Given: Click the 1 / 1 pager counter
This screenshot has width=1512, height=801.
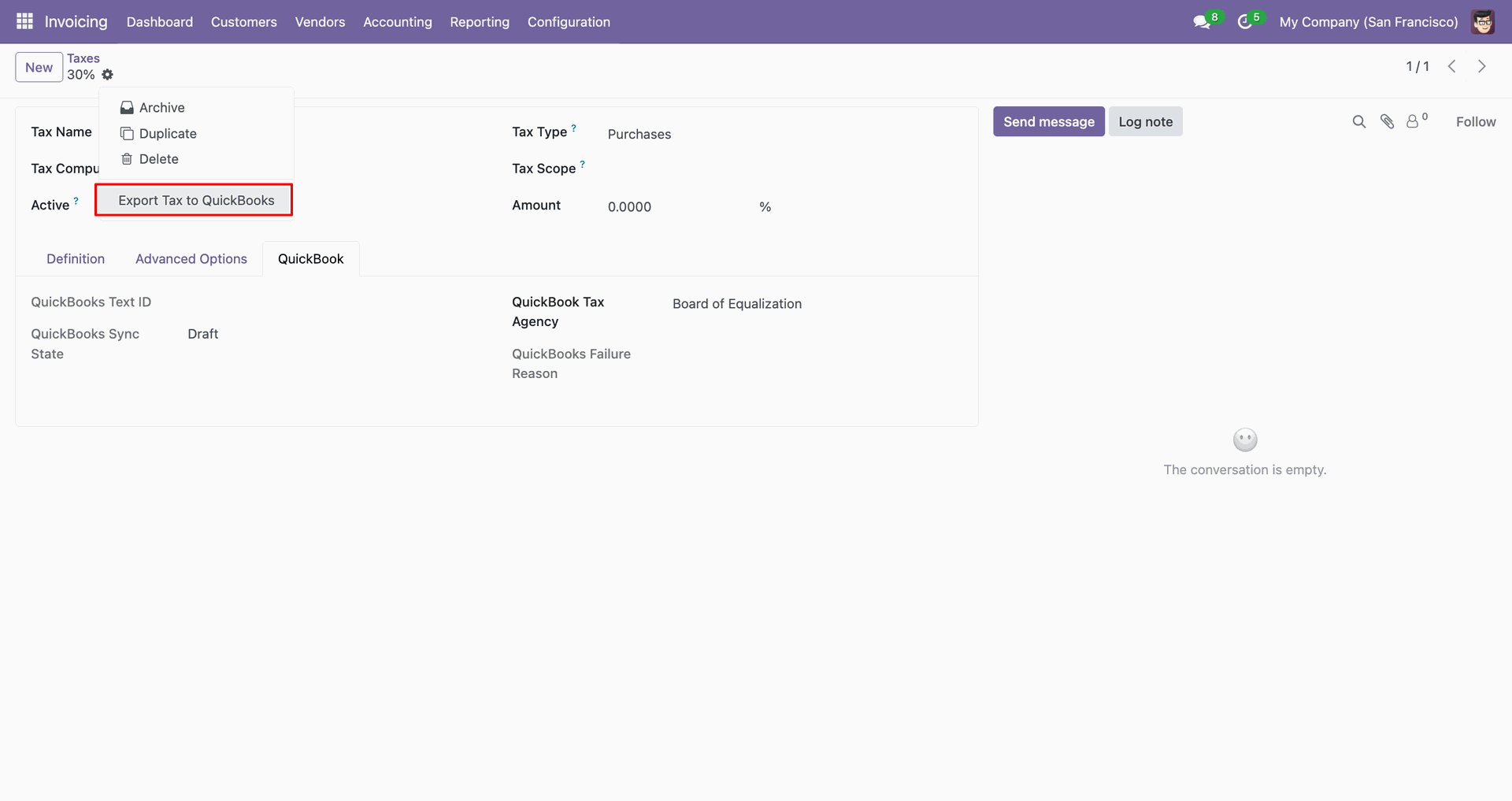Looking at the screenshot, I should click(1417, 67).
